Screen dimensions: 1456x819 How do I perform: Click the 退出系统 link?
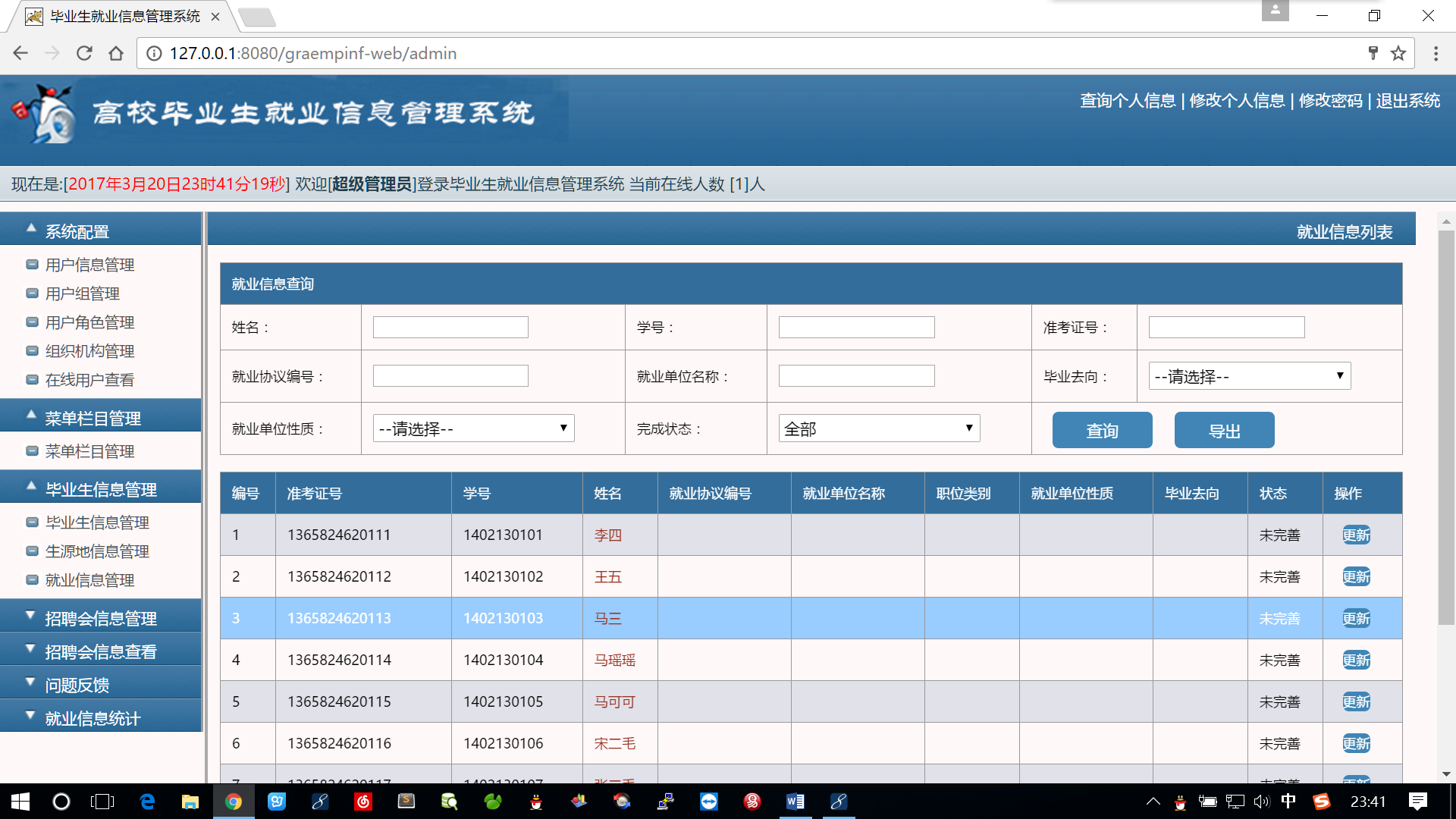tap(1407, 101)
